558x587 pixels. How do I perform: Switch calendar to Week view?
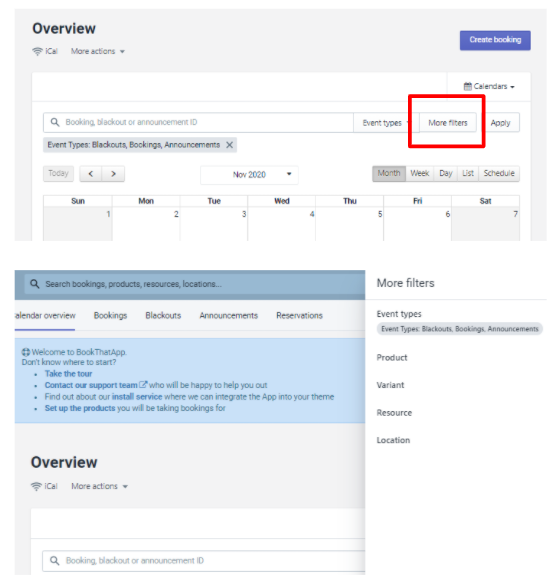[420, 173]
